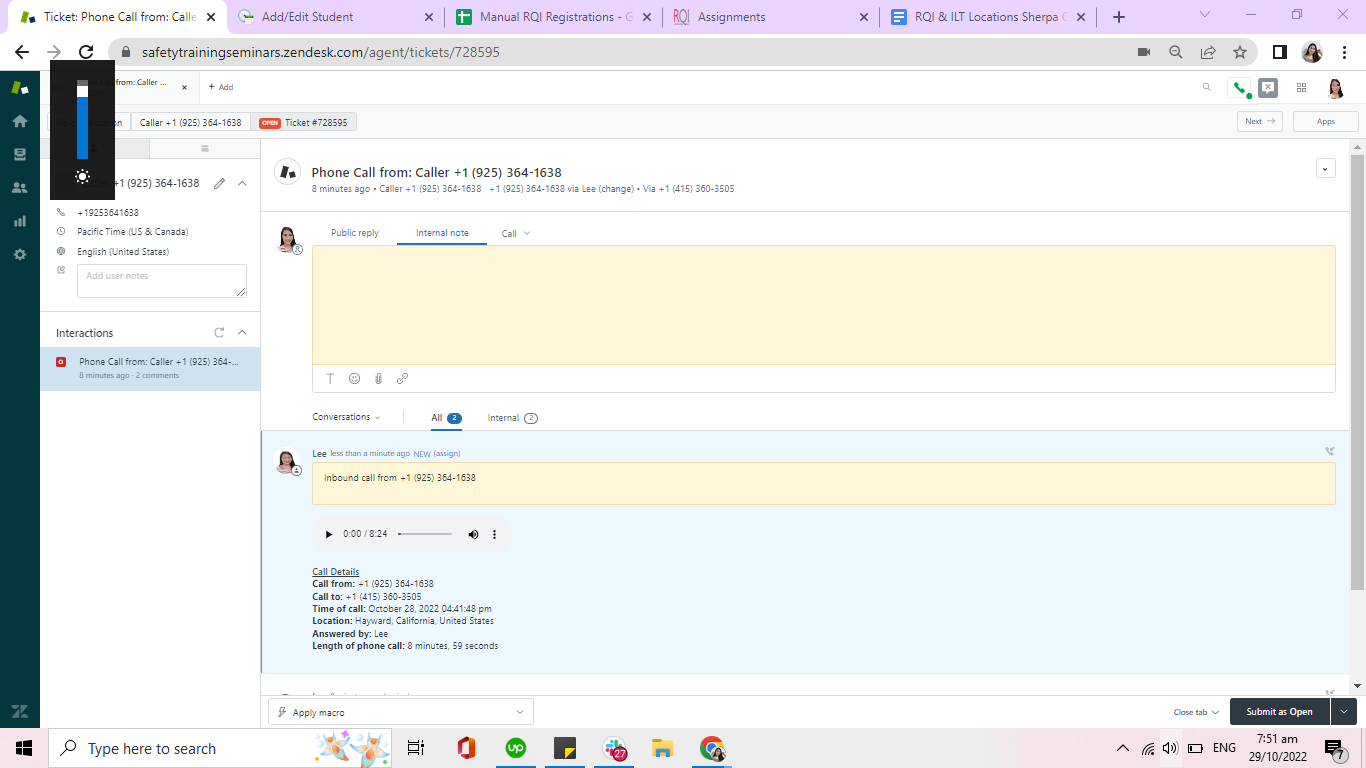Attach a file with the paperclip icon
The image size is (1366, 768).
pyautogui.click(x=378, y=379)
